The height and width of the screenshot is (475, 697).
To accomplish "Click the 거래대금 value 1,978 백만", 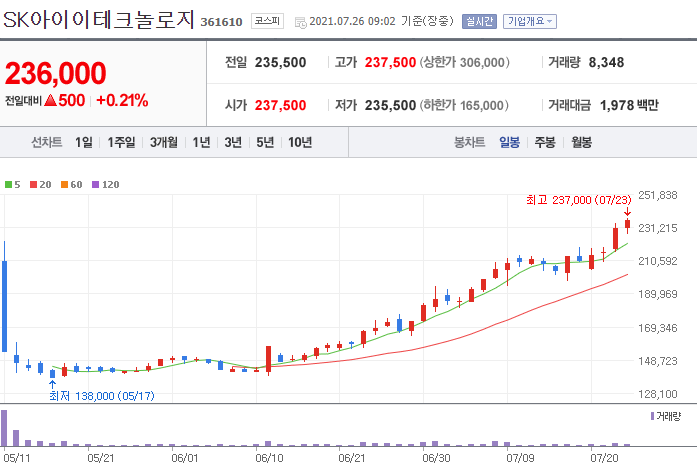I will [629, 105].
